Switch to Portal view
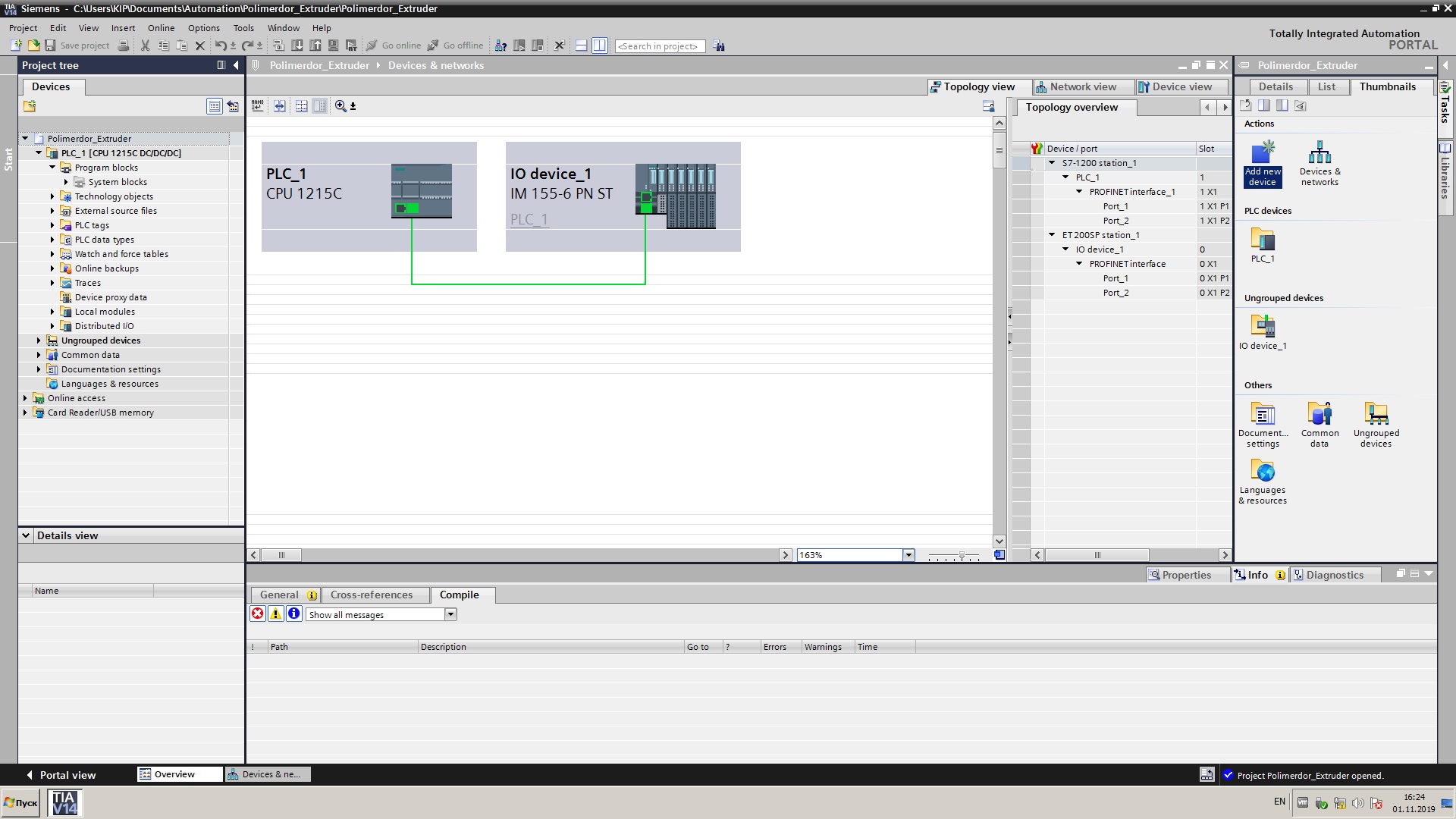The image size is (1456, 819). [x=61, y=775]
